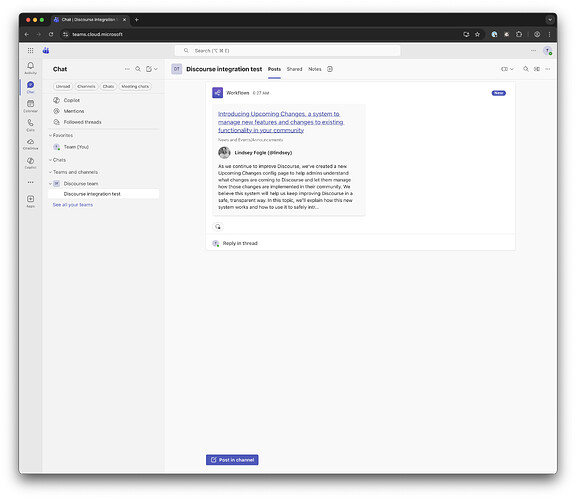Click See all your teams link
Viewport: 576px width, 499px height.
tap(72, 205)
